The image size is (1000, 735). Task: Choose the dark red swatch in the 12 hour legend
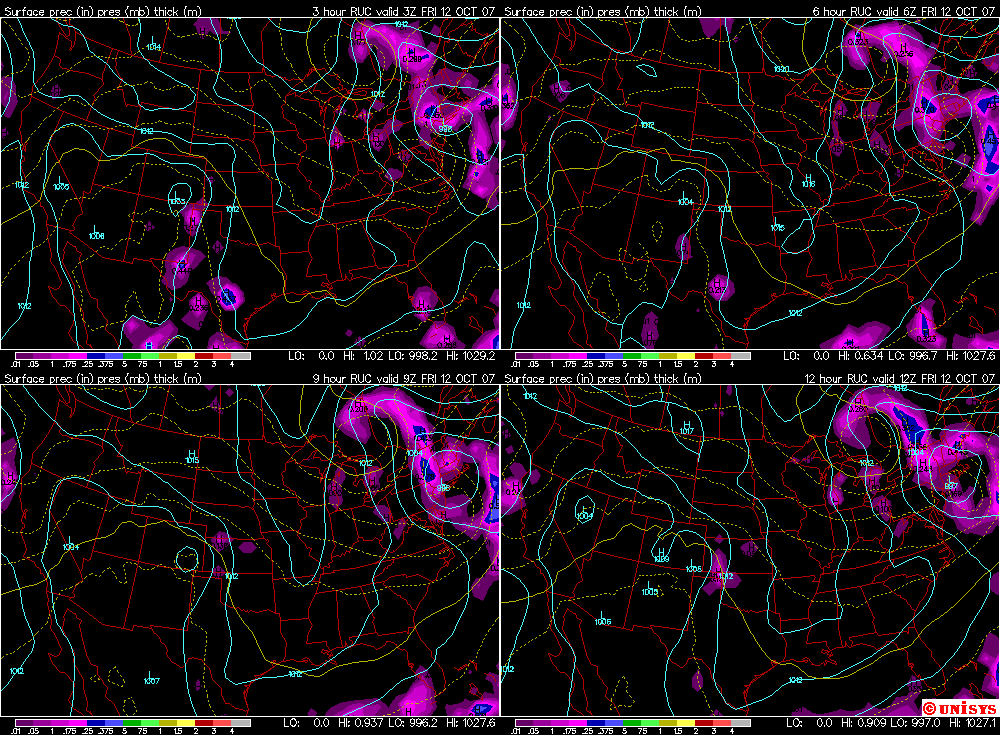[703, 722]
